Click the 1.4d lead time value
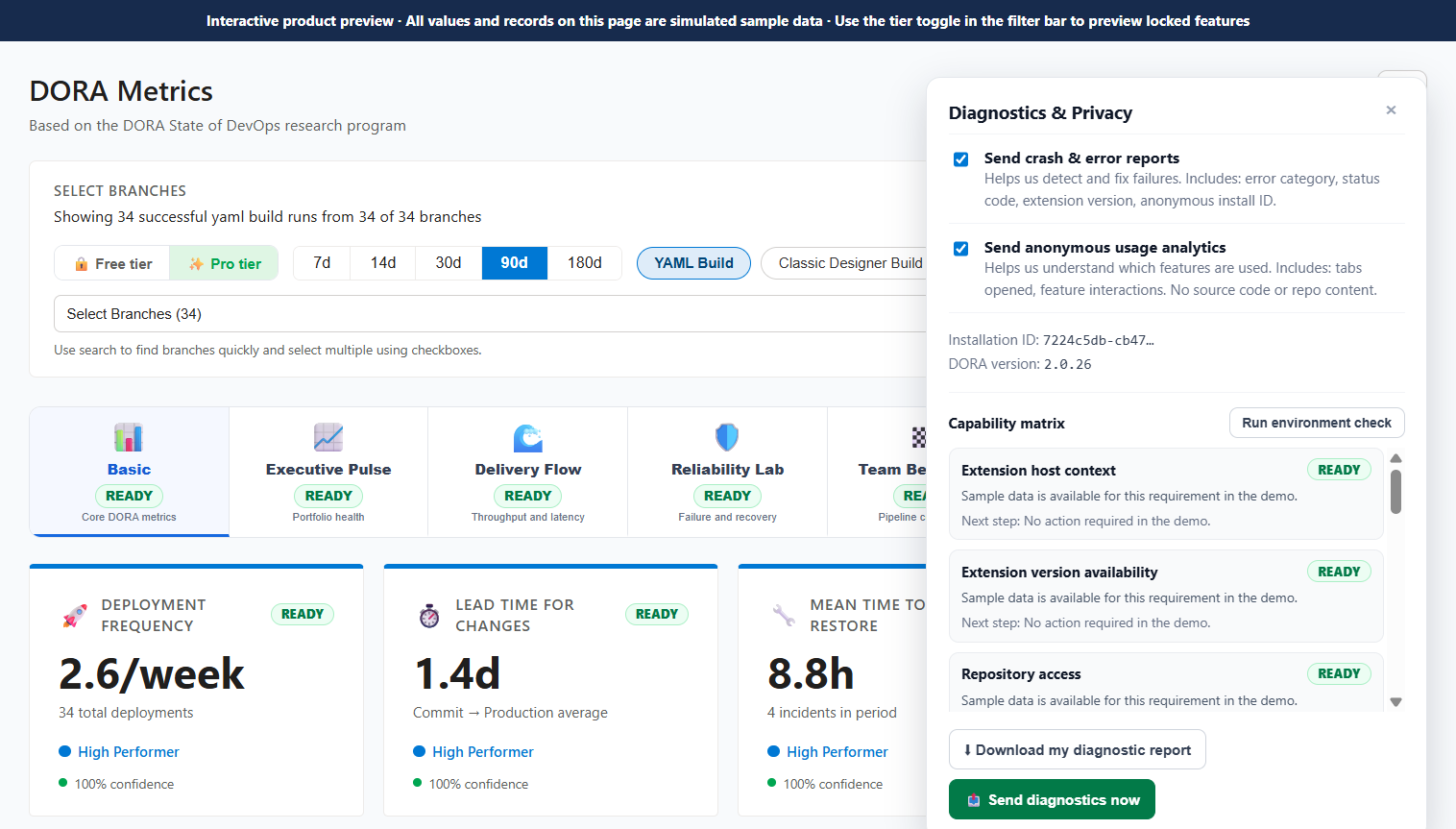This screenshot has height=829, width=1456. [x=457, y=673]
